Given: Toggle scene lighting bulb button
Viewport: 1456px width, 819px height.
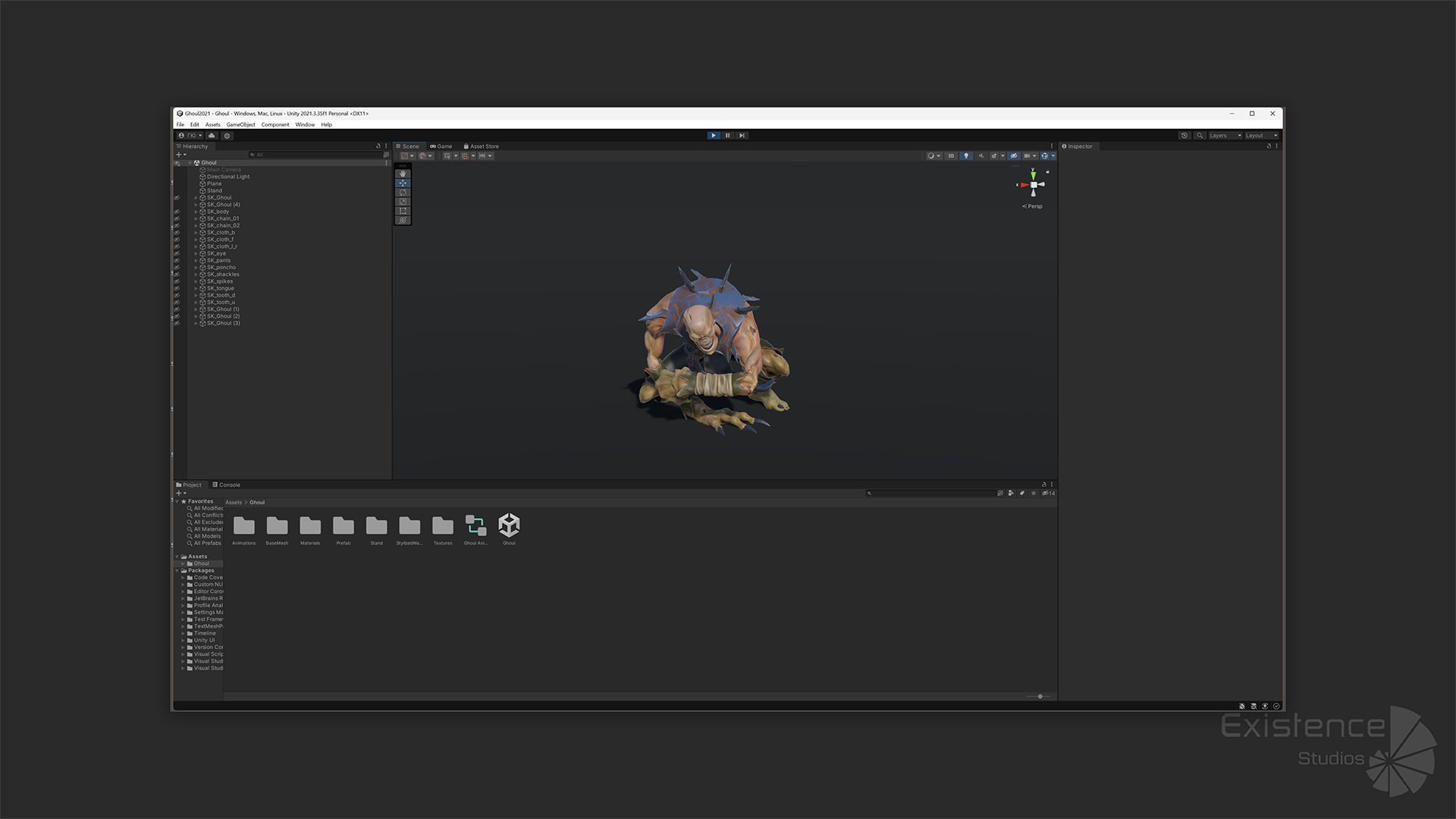Looking at the screenshot, I should pos(966,156).
